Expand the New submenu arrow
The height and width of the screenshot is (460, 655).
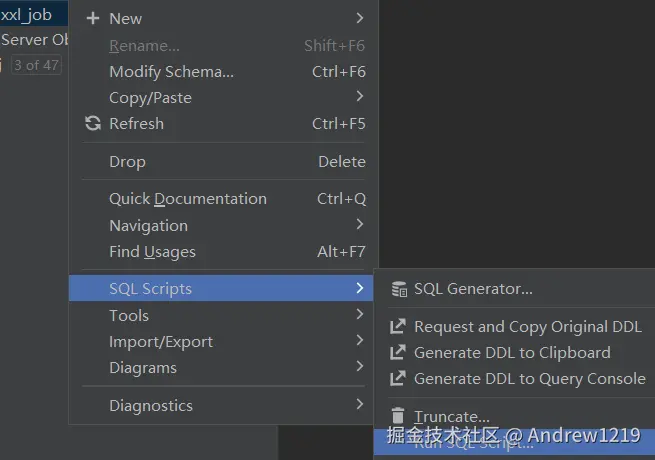click(x=360, y=18)
